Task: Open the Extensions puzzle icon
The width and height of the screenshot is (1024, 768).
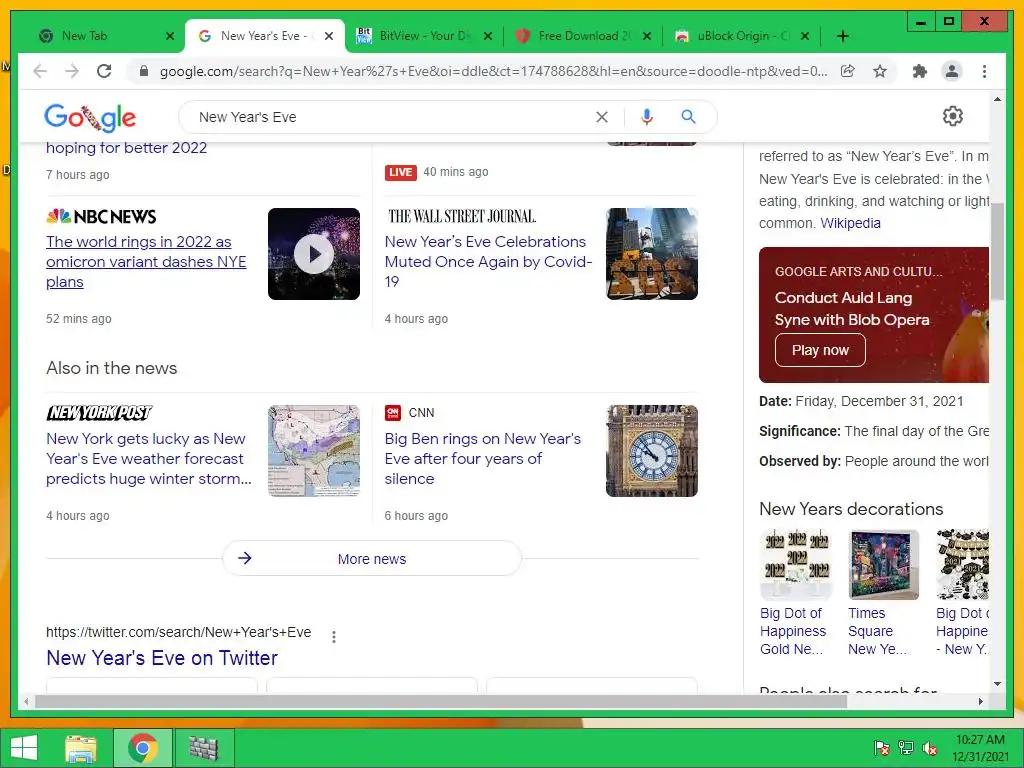Action: point(920,71)
